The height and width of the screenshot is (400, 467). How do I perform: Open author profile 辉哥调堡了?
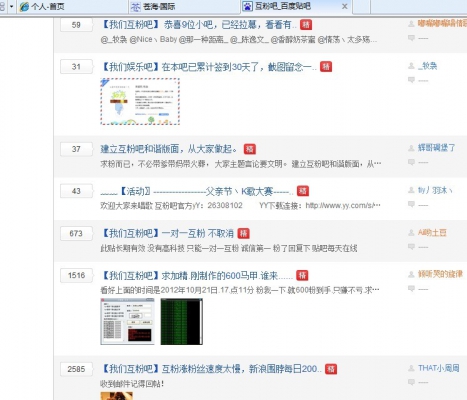pos(436,148)
